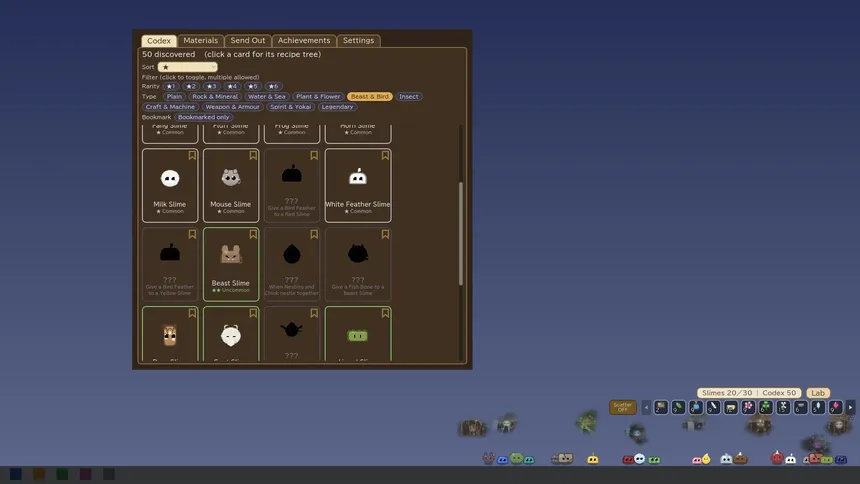
Task: Toggle the ★4 rarity filter
Action: [x=232, y=86]
